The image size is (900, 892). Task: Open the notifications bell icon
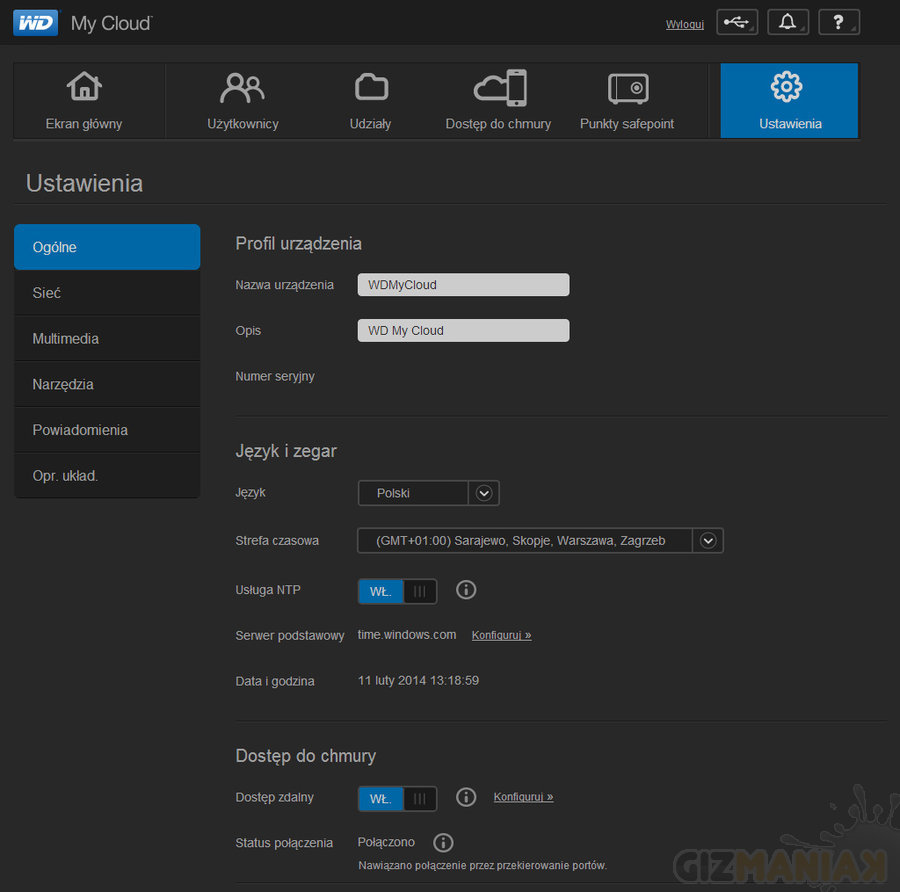pyautogui.click(x=788, y=23)
